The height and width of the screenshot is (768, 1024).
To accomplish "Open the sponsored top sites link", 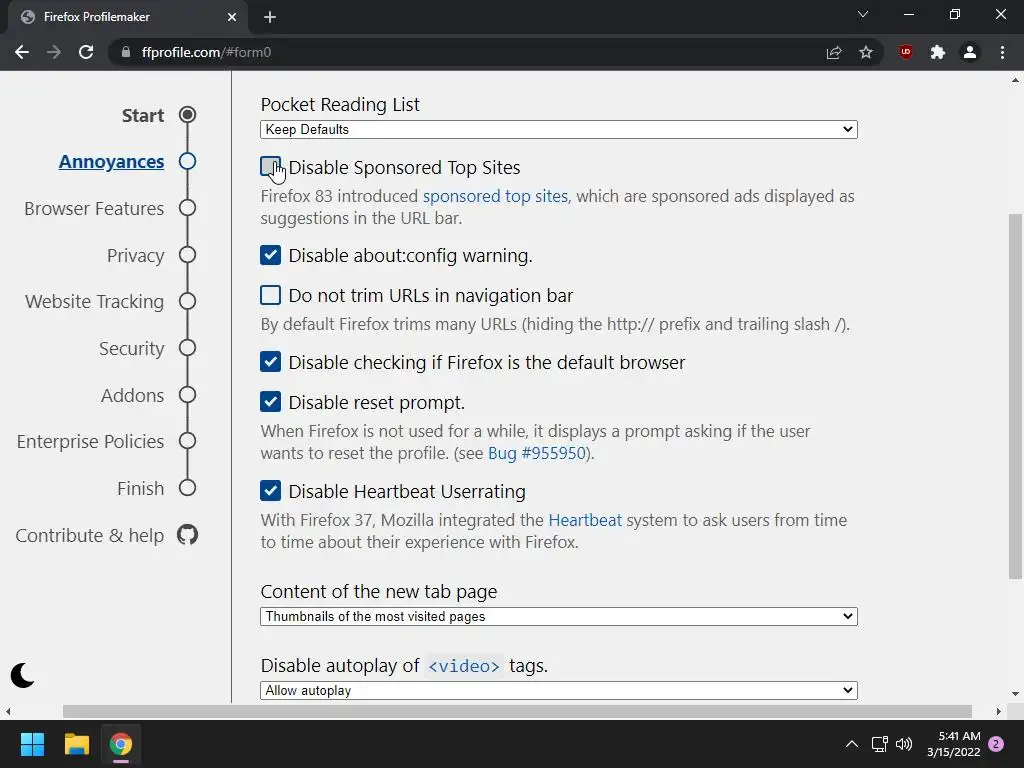I will [495, 196].
